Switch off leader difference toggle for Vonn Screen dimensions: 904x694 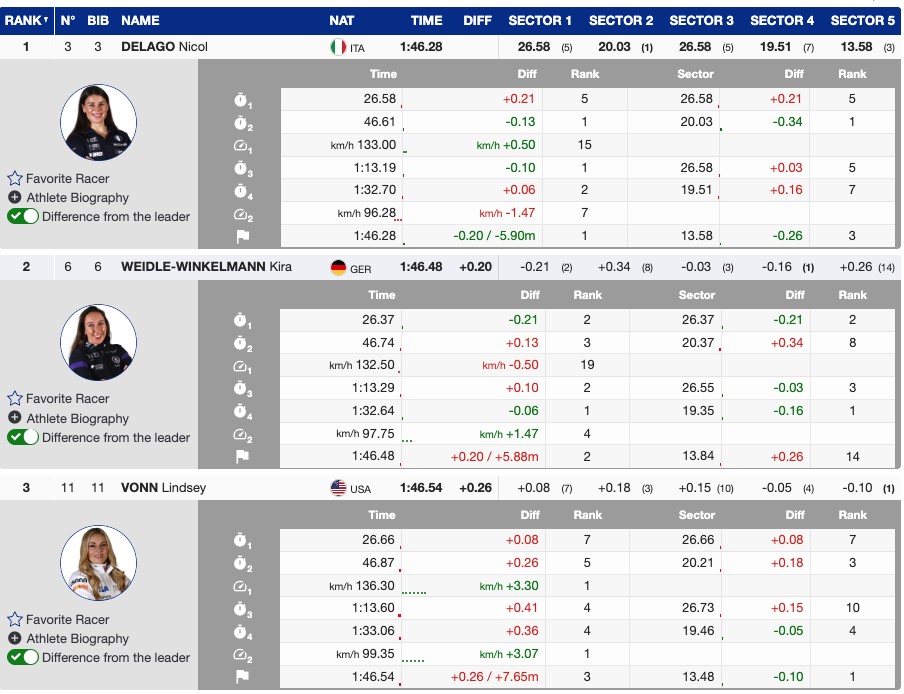click(23, 657)
